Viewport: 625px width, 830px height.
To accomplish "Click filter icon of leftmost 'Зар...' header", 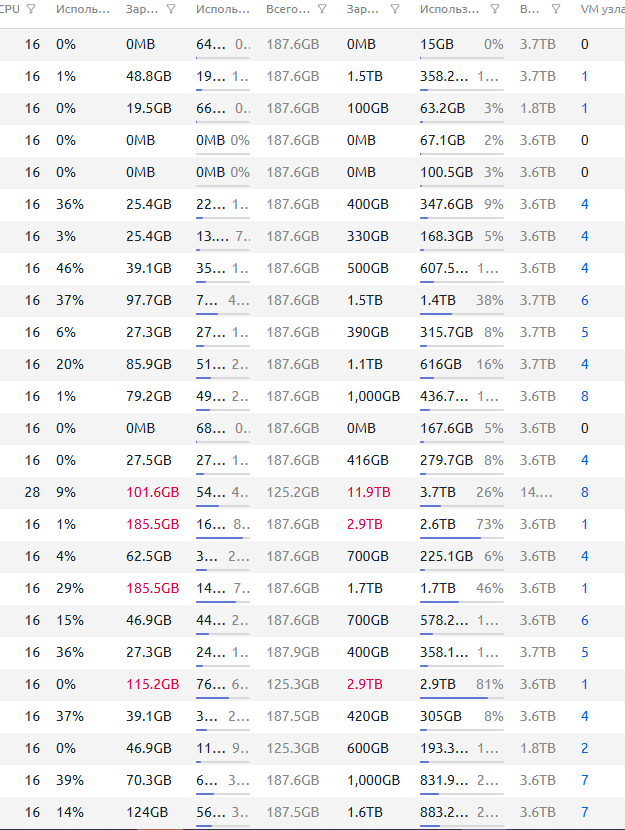I will pyautogui.click(x=171, y=9).
